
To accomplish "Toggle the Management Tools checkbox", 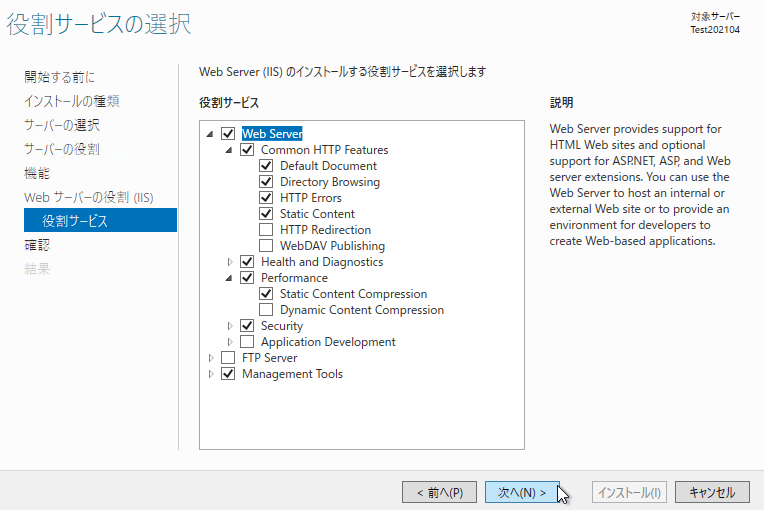I will (228, 374).
